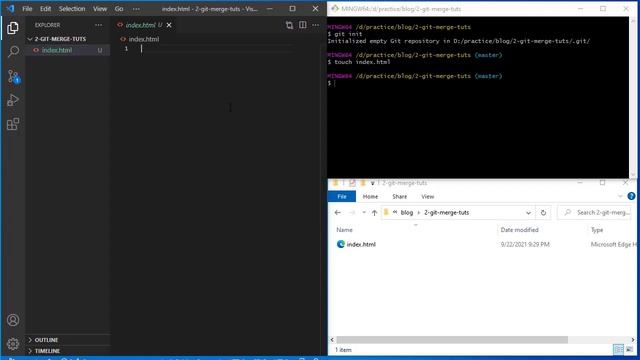Image resolution: width=640 pixels, height=360 pixels.
Task: Click blog in the address bar path
Action: point(407,213)
